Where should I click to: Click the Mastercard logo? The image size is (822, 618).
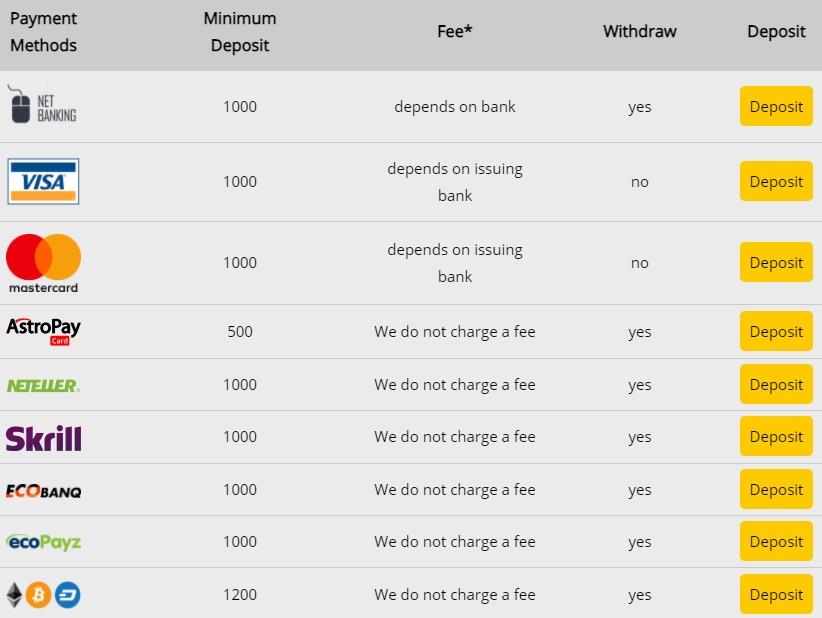43,262
